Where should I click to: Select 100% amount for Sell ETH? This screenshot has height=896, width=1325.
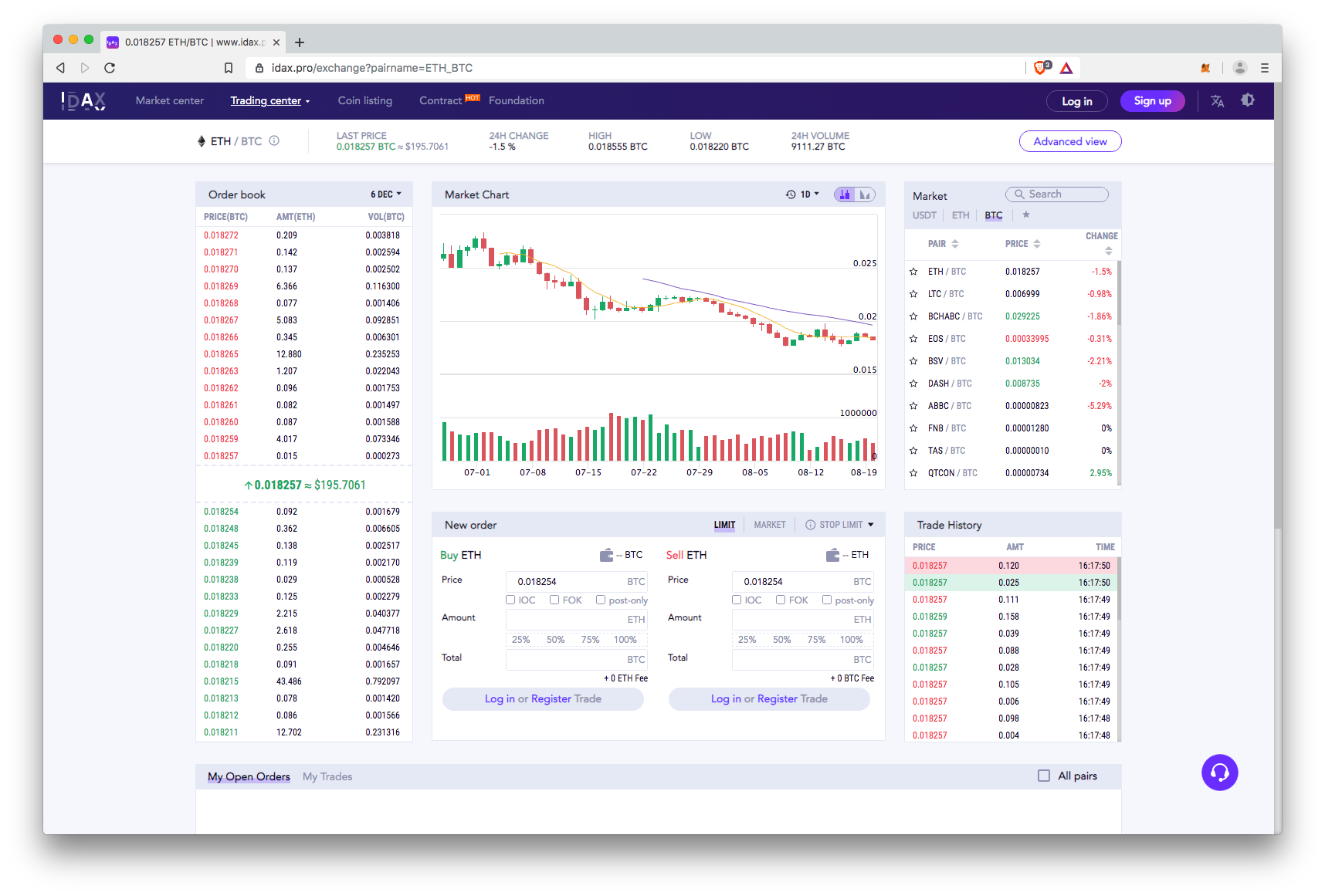tap(852, 640)
